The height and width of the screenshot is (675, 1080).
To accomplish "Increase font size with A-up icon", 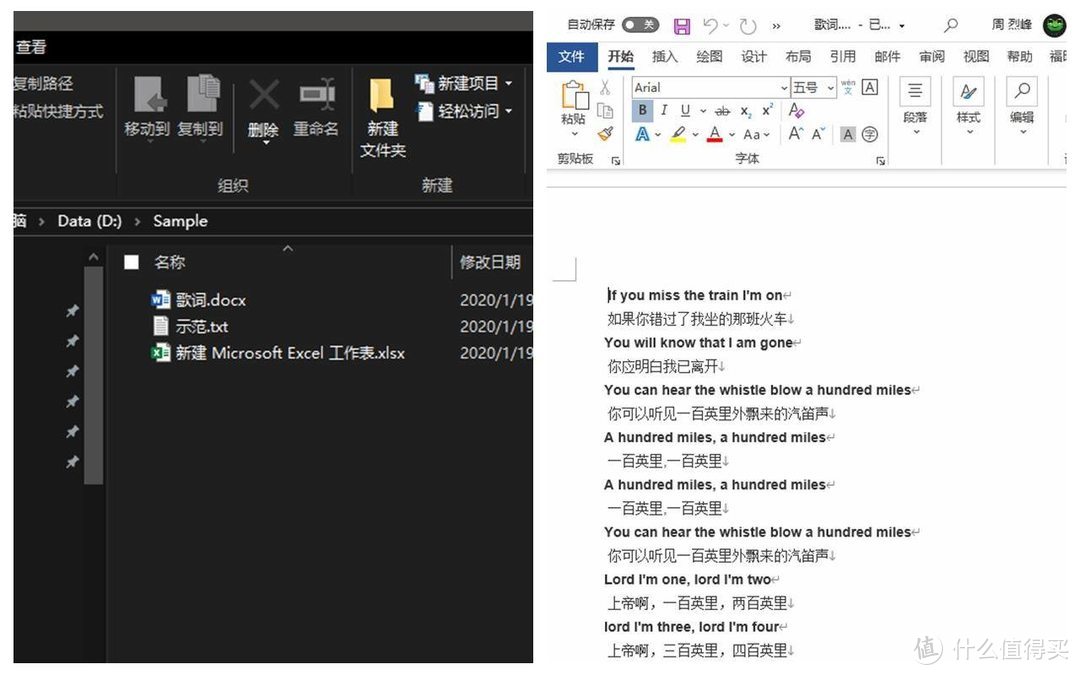I will point(796,134).
